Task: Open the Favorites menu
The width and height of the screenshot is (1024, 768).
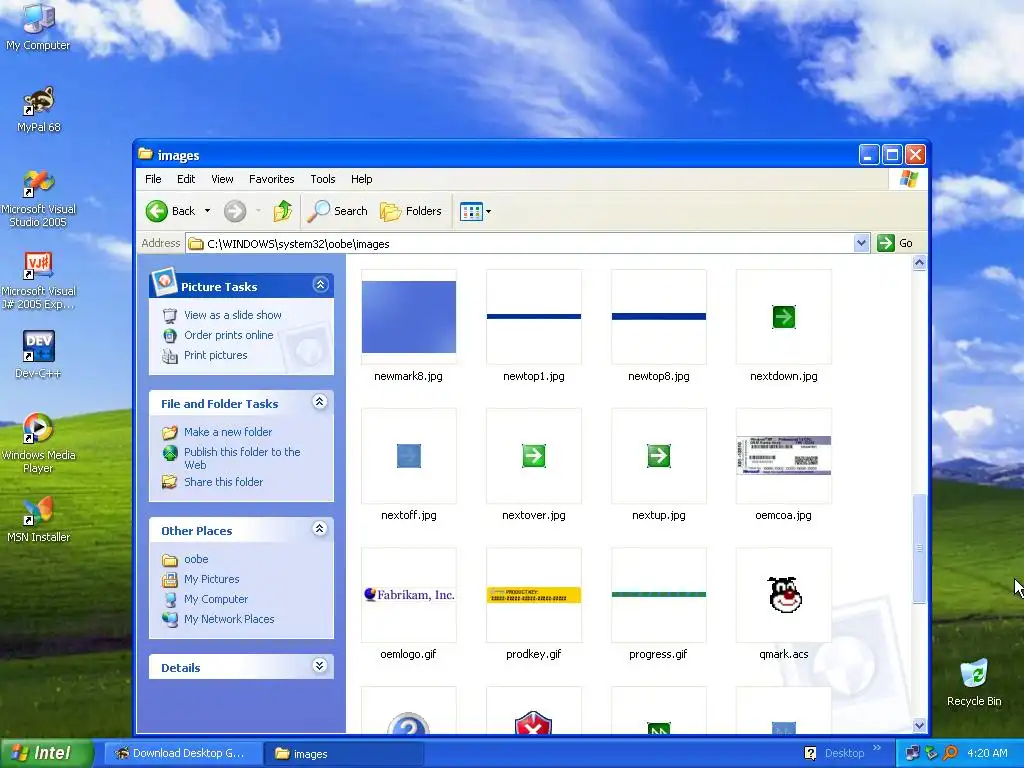Action: [x=272, y=179]
